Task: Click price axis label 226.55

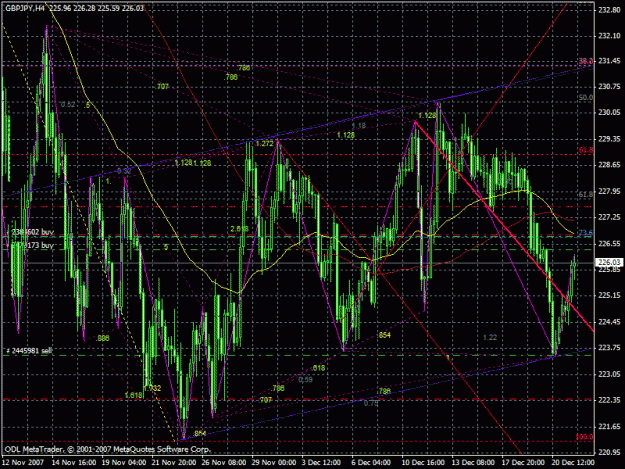Action: click(609, 243)
